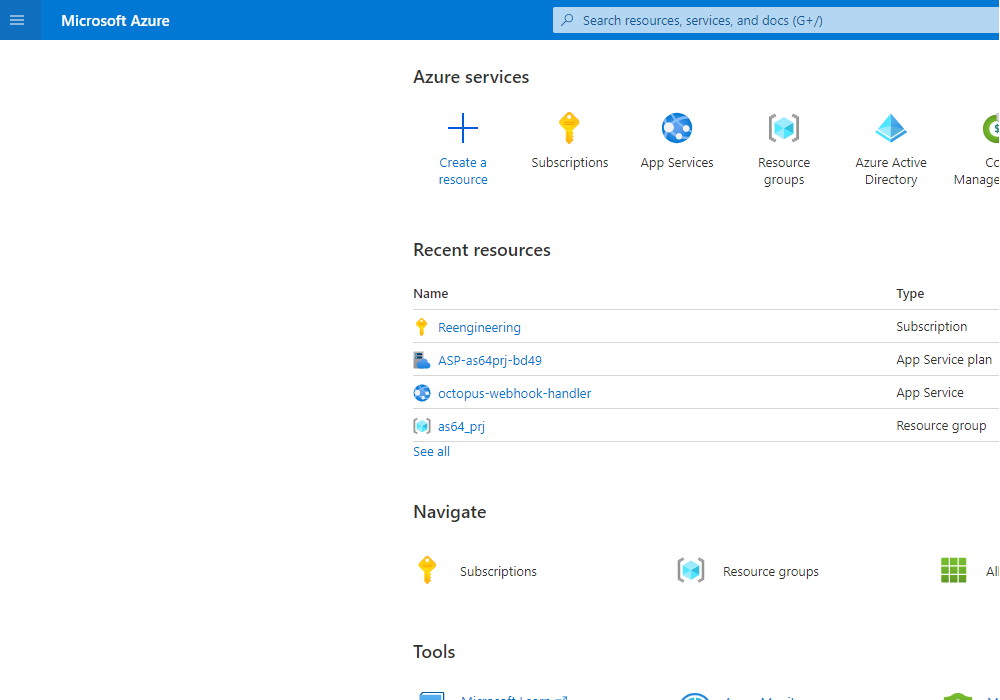Click the key icon beside Reengineering

point(422,326)
